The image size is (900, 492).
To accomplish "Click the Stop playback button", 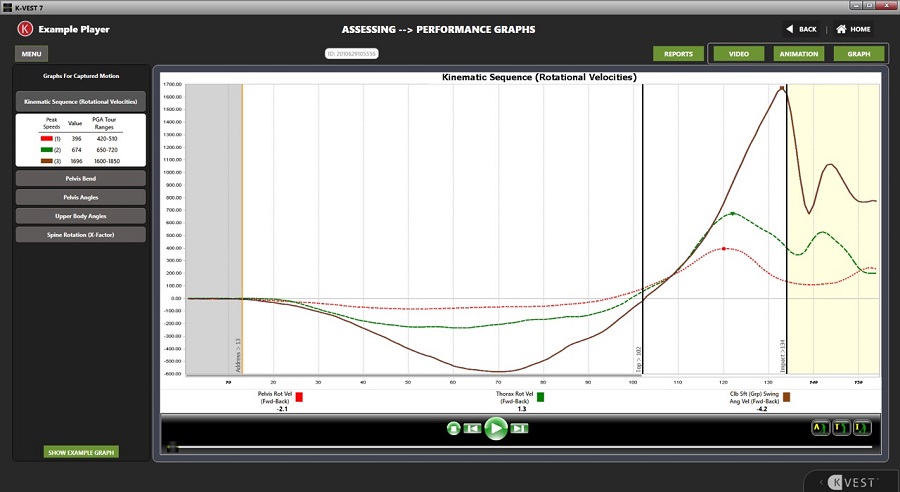I will click(454, 428).
